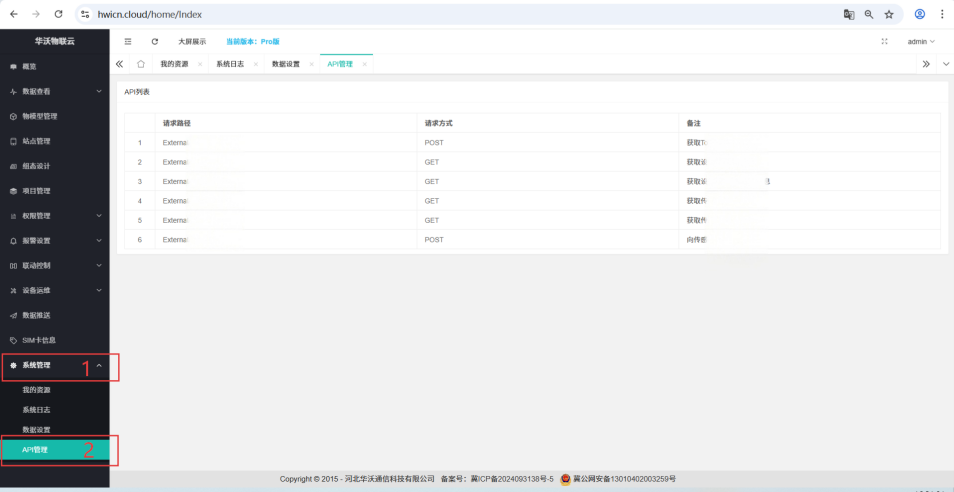This screenshot has height=492, width=954.
Task: Switch to the 数据设置 tab
Action: click(285, 64)
